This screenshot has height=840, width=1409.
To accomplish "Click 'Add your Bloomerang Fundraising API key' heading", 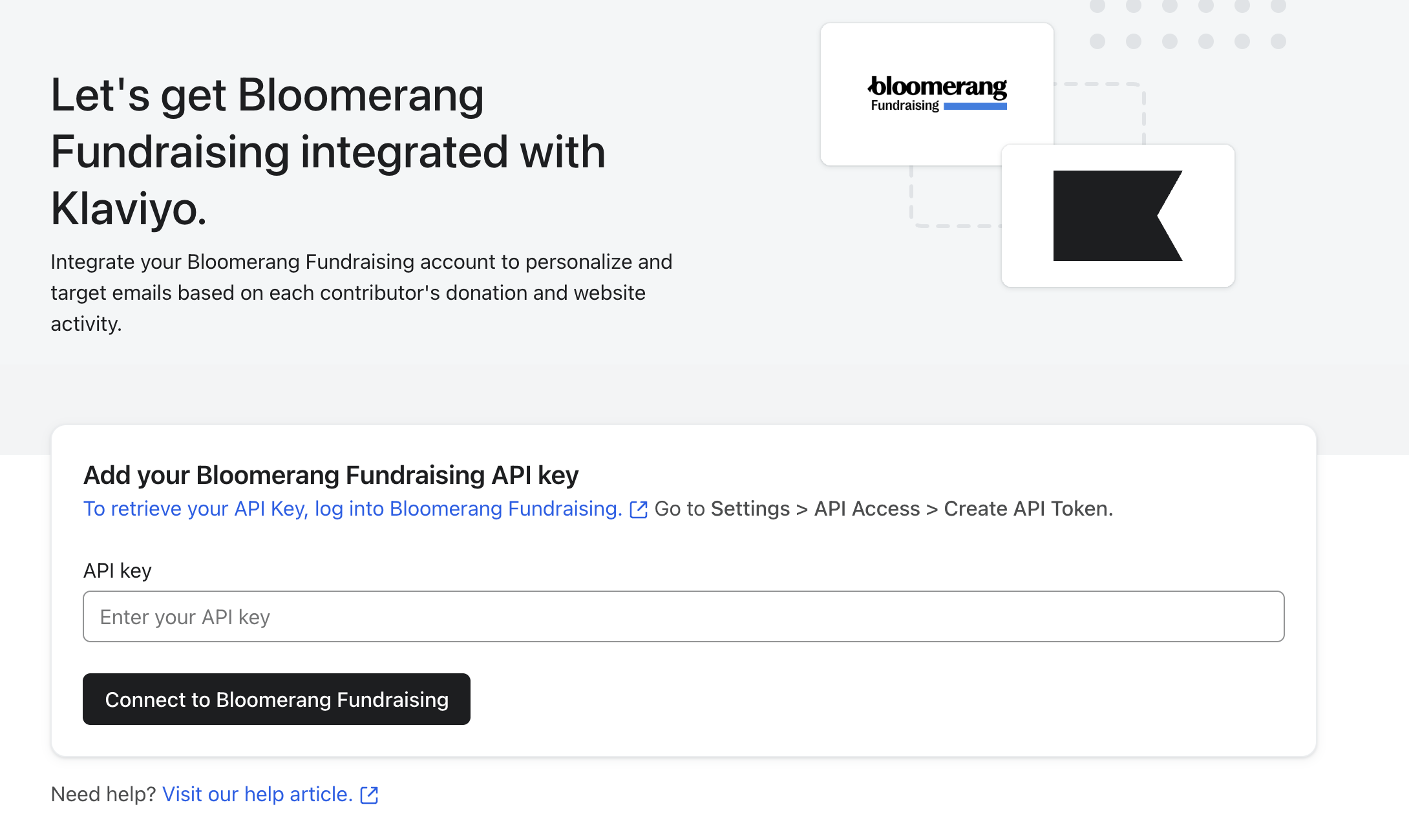I will [331, 475].
